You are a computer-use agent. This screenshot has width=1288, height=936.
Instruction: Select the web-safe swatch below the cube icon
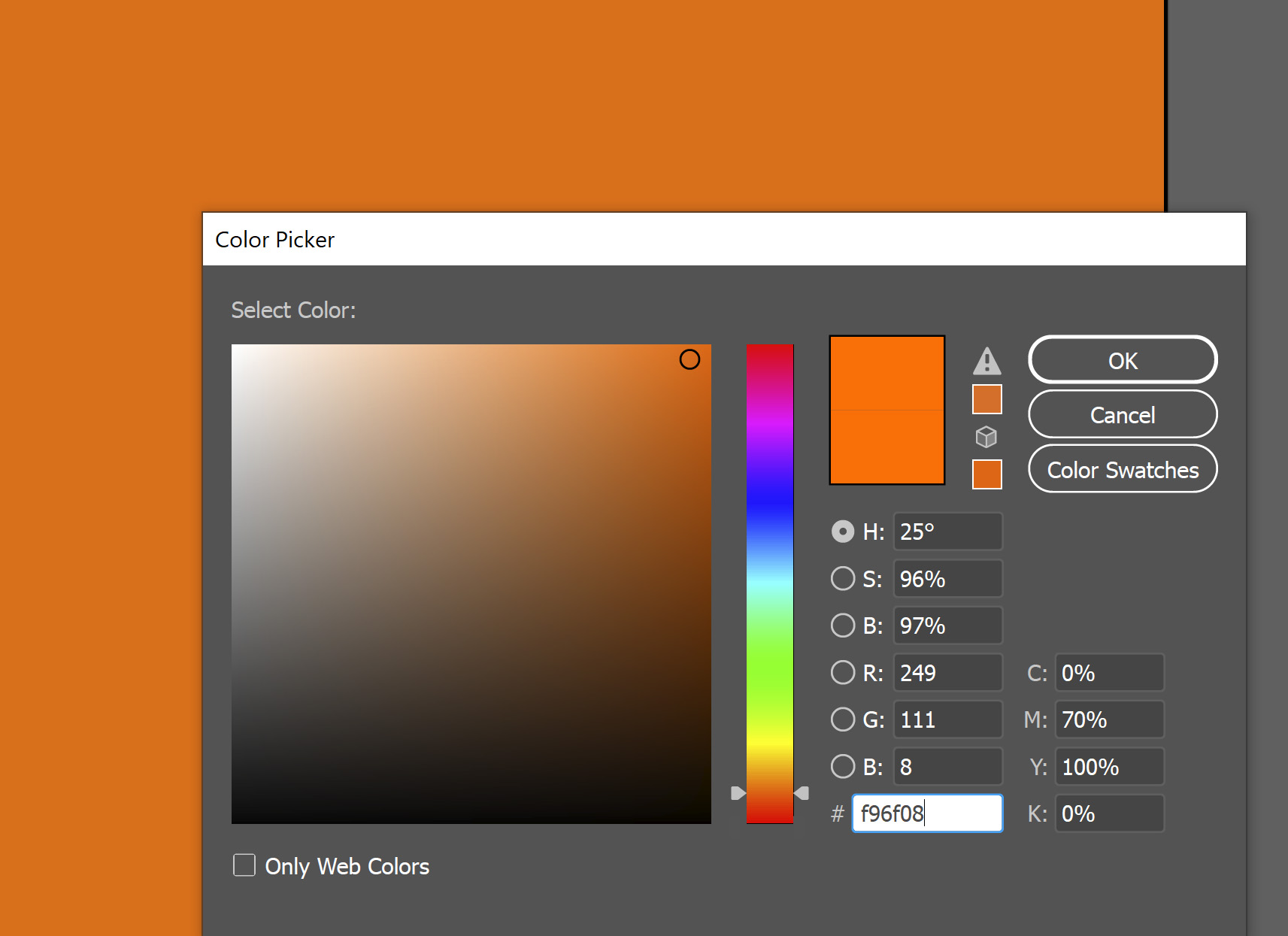[987, 474]
